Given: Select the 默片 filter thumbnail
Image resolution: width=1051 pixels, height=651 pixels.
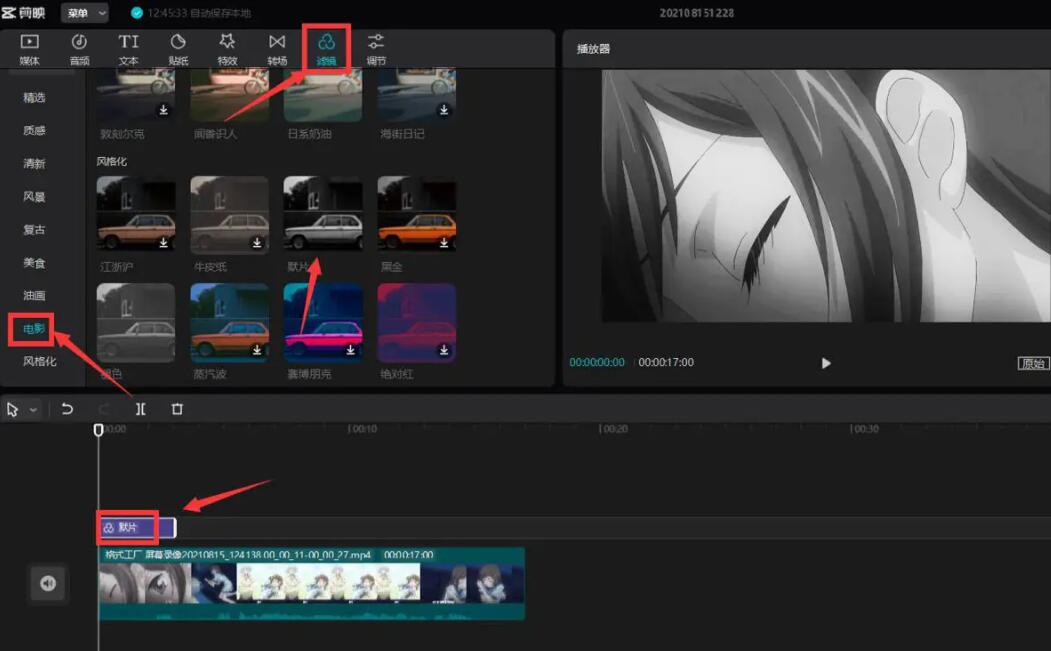Looking at the screenshot, I should tap(323, 215).
